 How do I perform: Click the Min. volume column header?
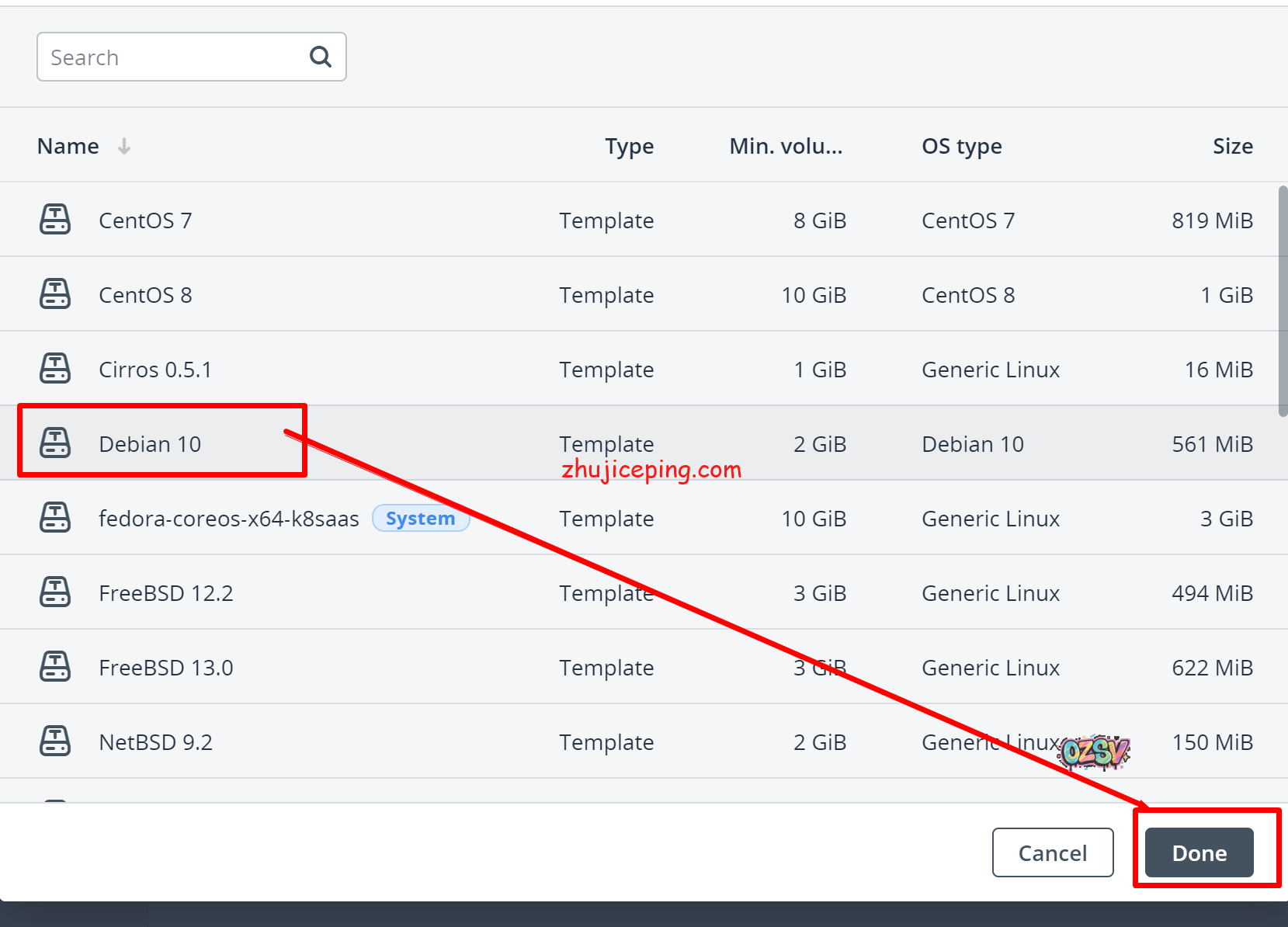click(785, 146)
